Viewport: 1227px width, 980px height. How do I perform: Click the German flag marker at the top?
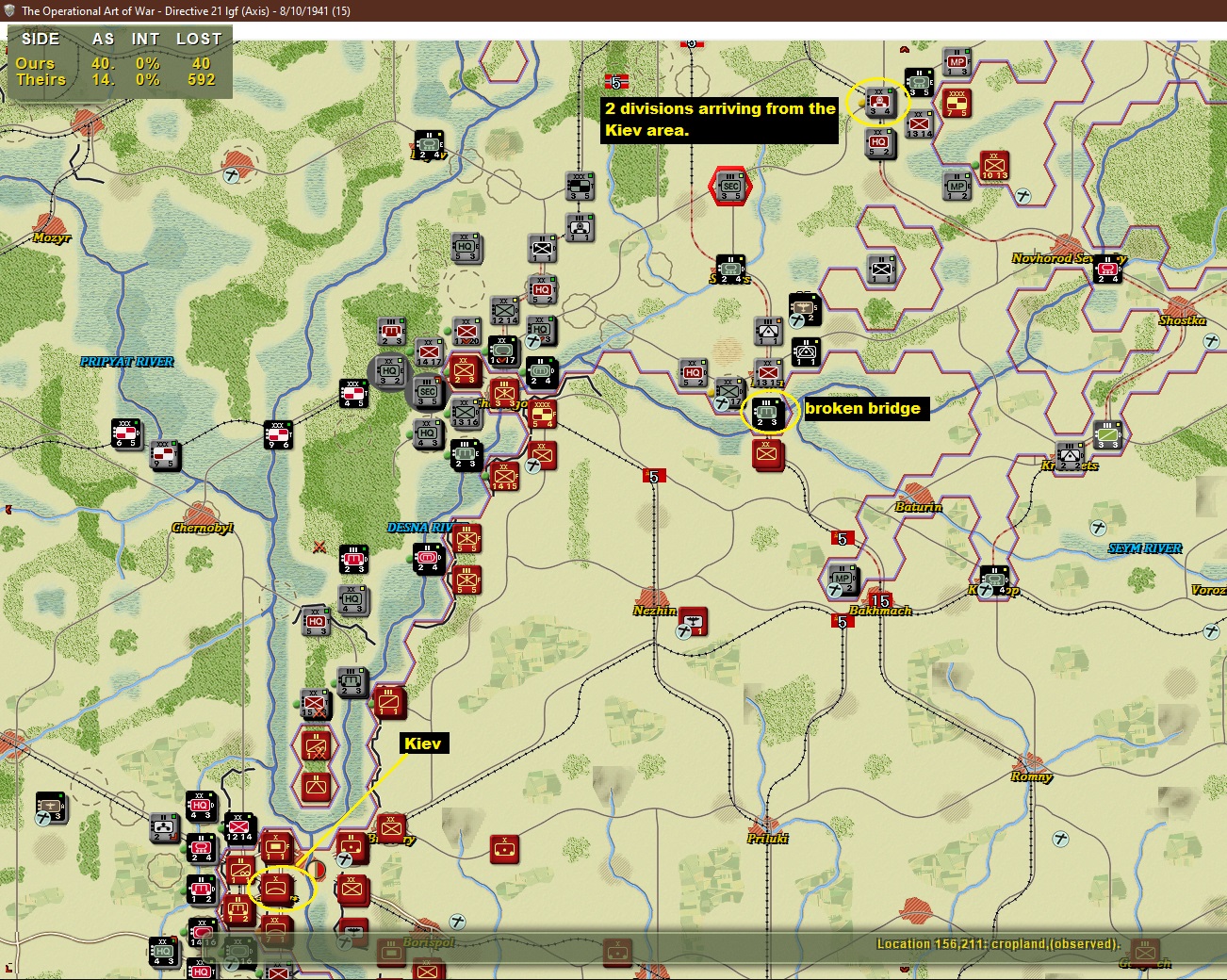pyautogui.click(x=616, y=82)
